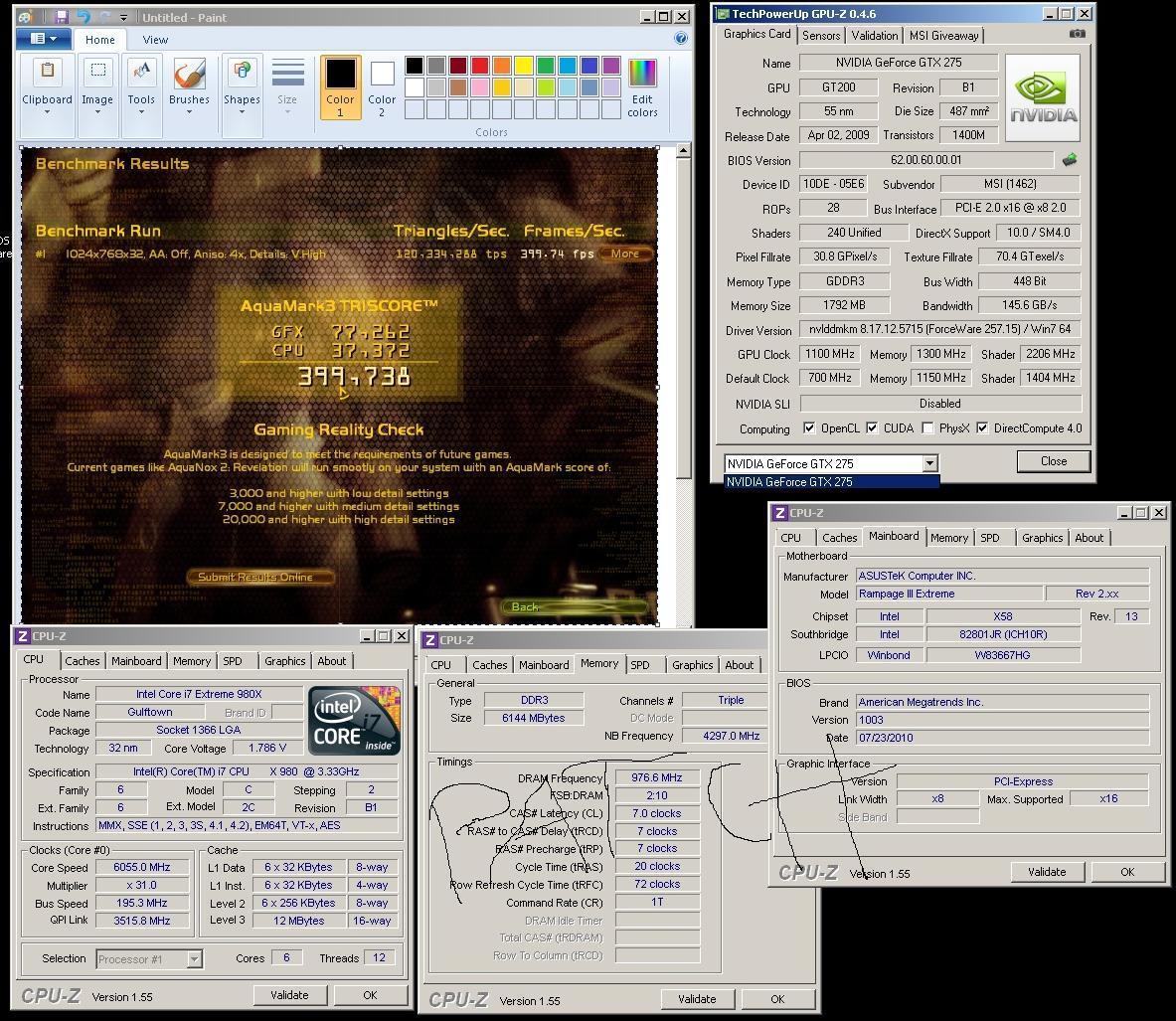This screenshot has height=1021, width=1176.
Task: Switch to Paint View ribbon tab
Action: point(155,40)
